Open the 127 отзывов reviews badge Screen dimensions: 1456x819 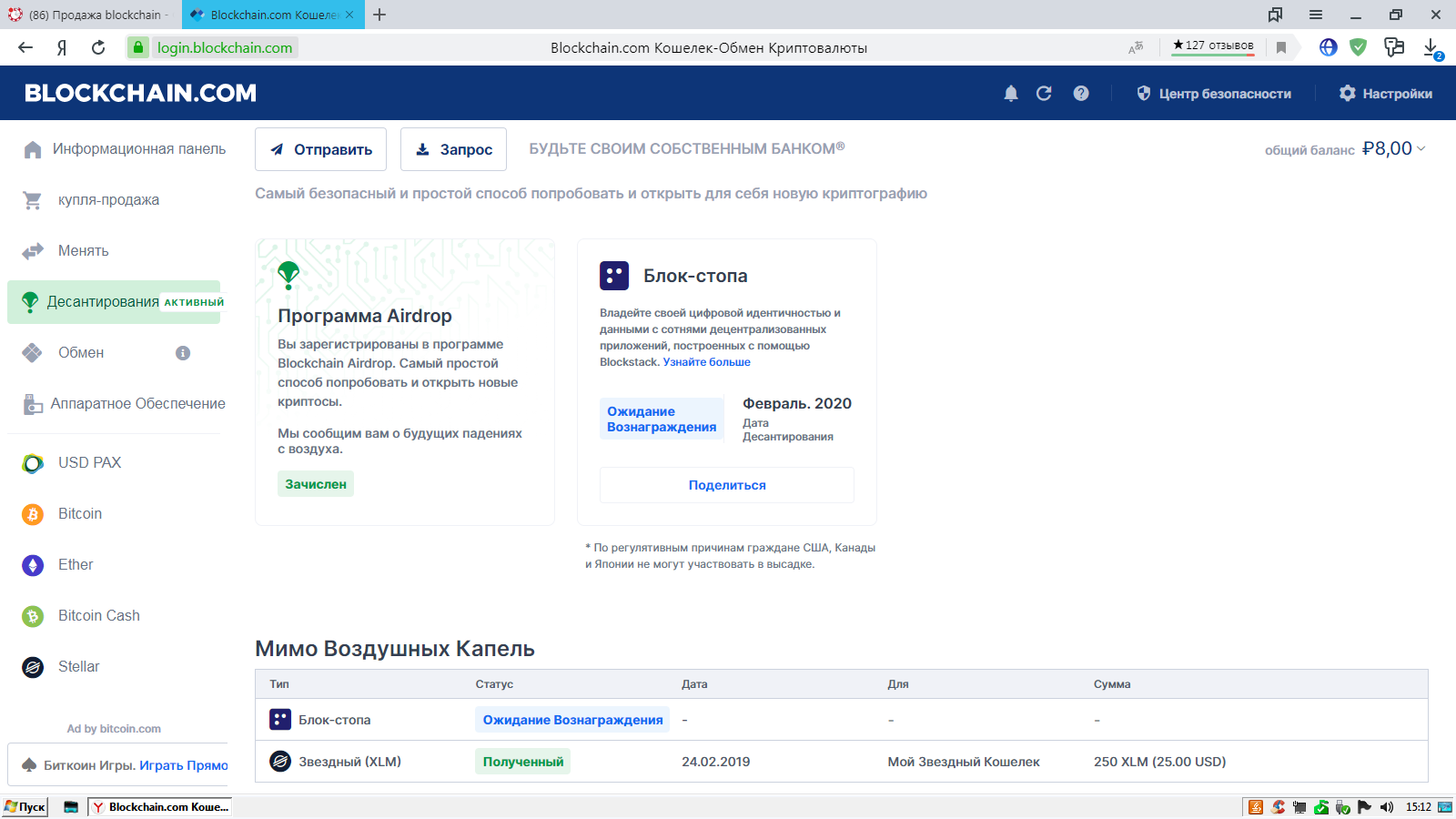[x=1213, y=45]
